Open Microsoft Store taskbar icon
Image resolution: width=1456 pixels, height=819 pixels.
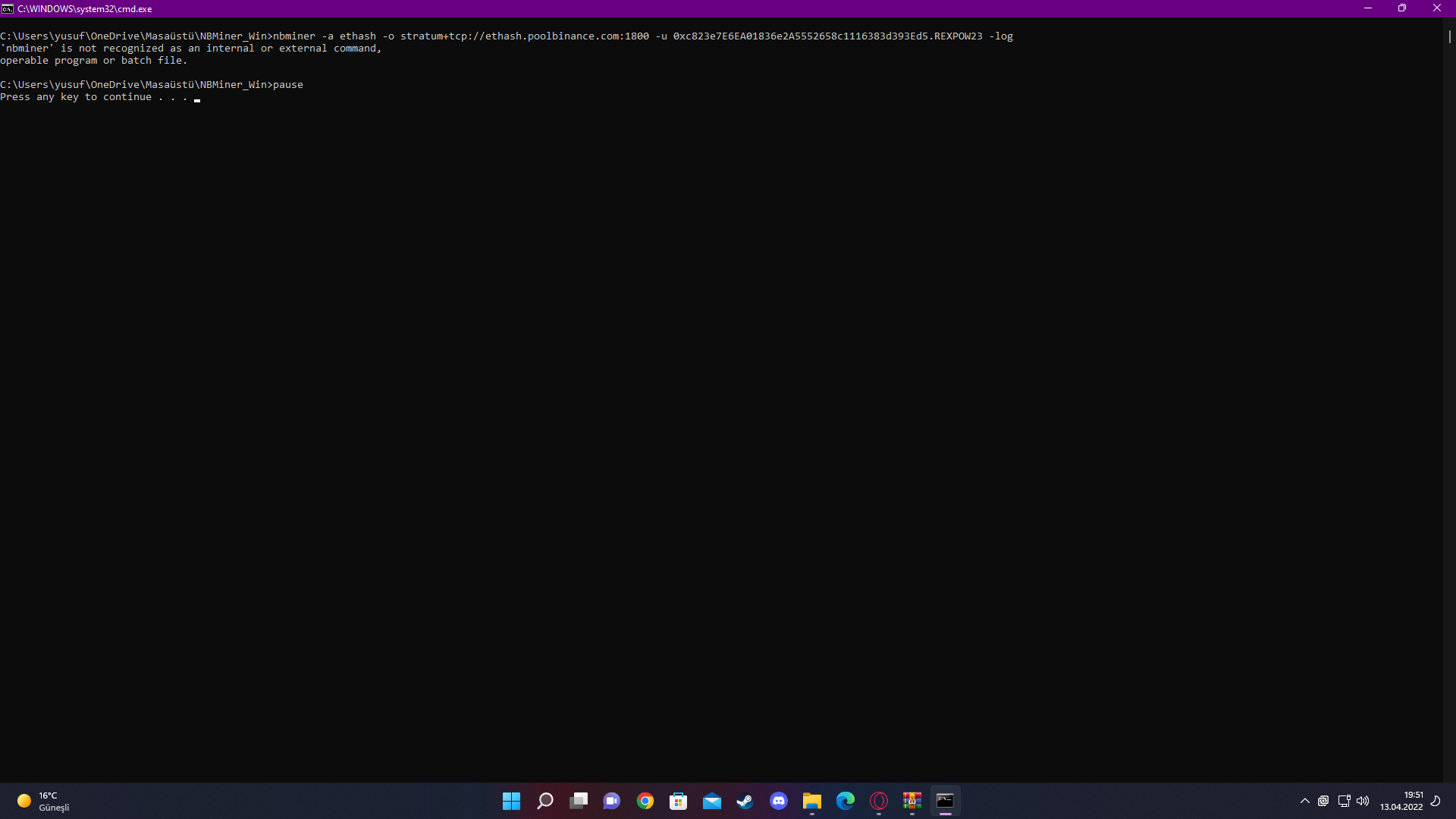679,801
